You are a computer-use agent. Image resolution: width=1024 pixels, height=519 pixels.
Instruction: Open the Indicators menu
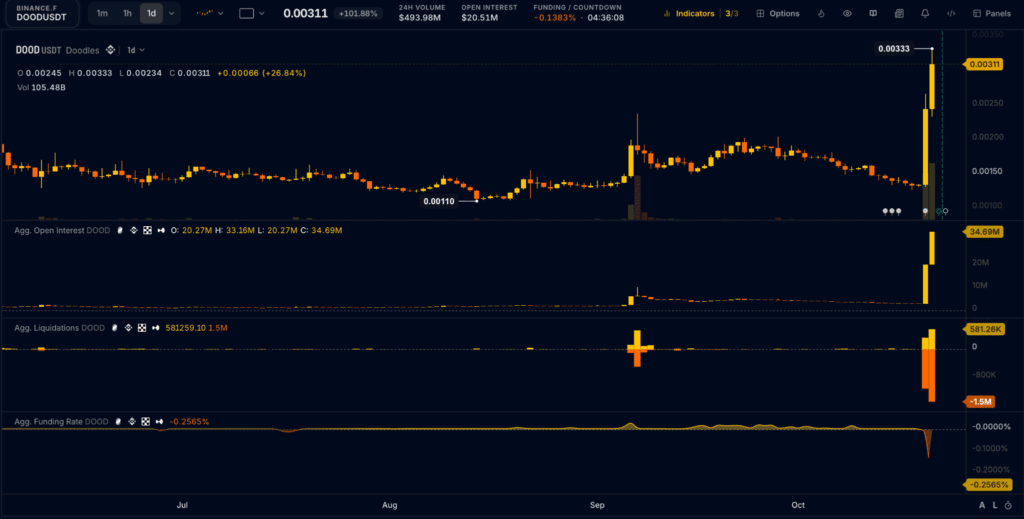click(x=690, y=13)
